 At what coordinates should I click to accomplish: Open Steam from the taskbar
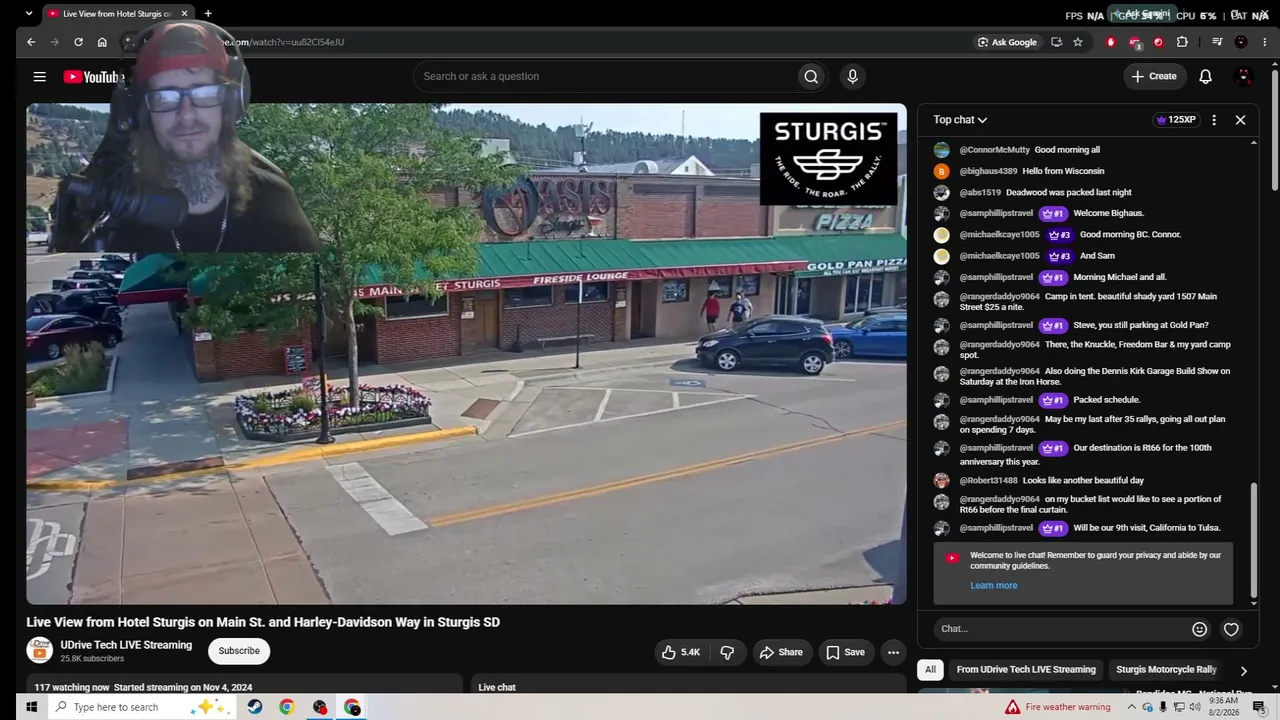tap(255, 707)
